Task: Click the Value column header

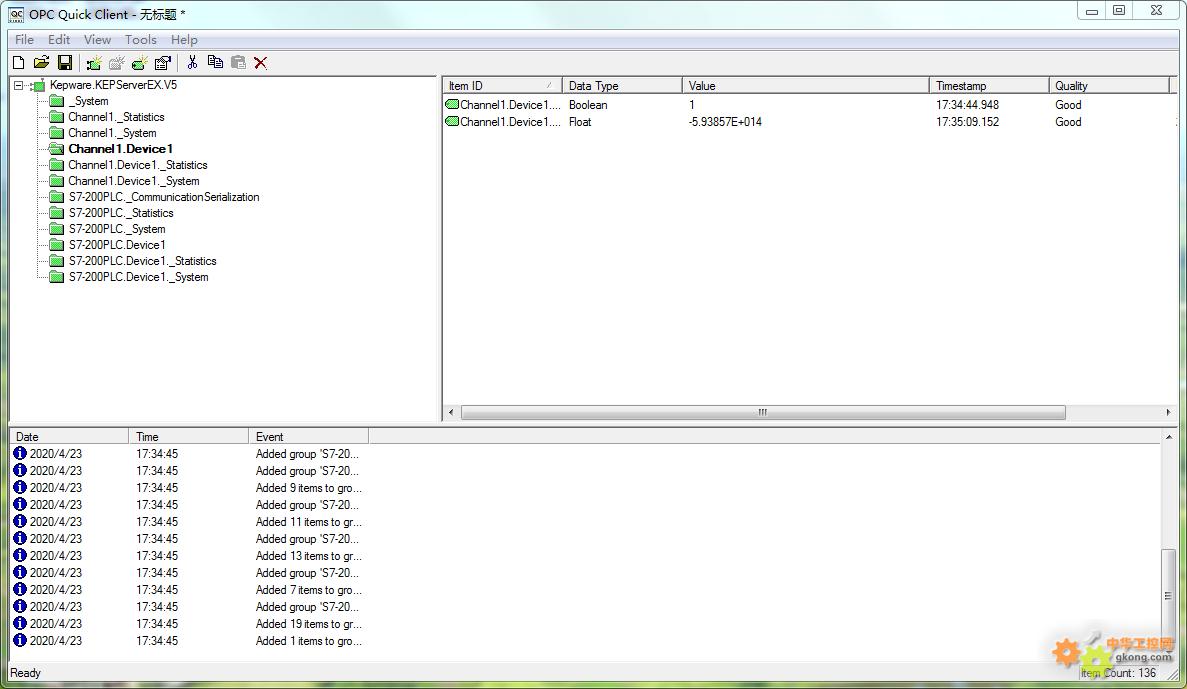Action: click(805, 86)
